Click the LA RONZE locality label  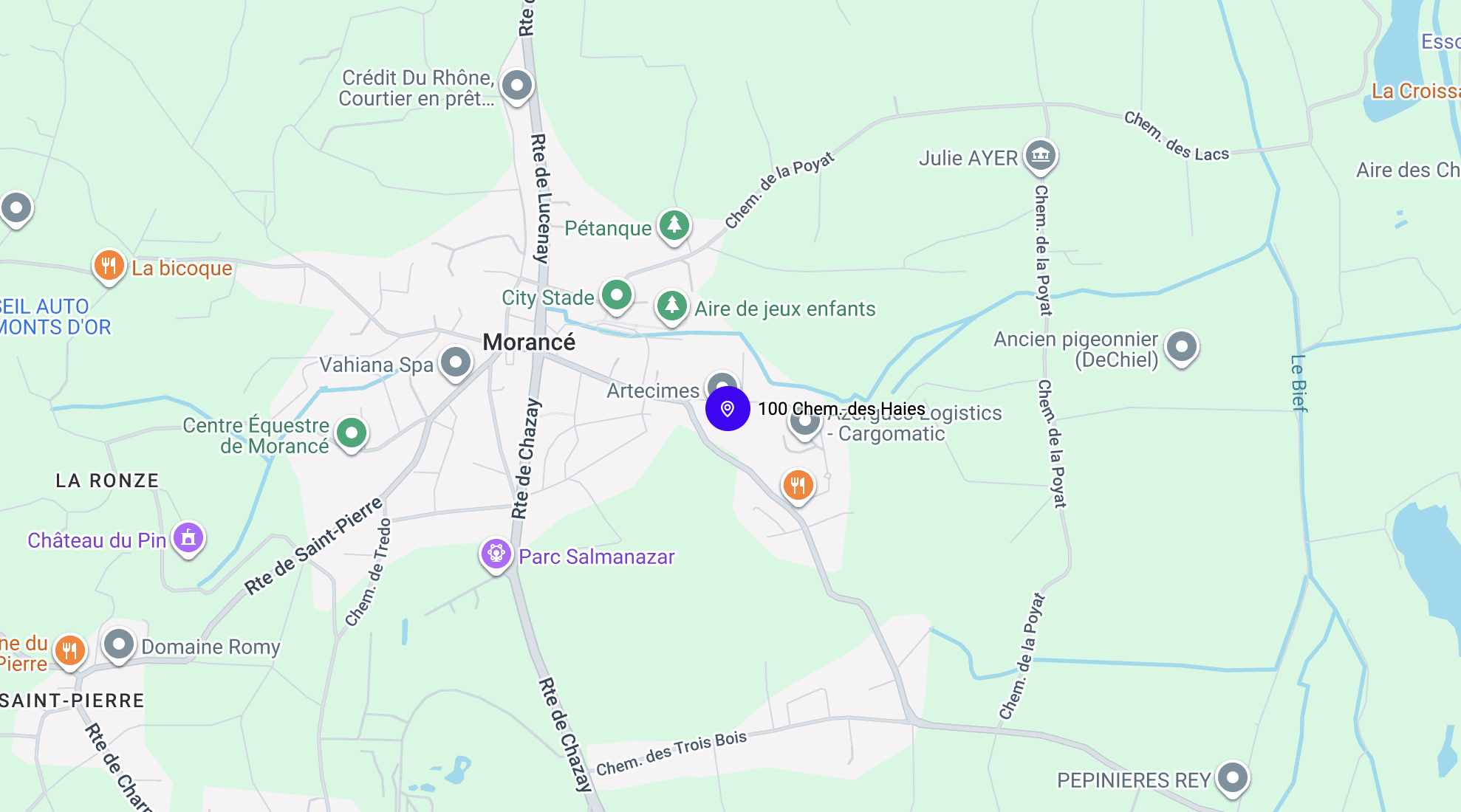pos(108,481)
